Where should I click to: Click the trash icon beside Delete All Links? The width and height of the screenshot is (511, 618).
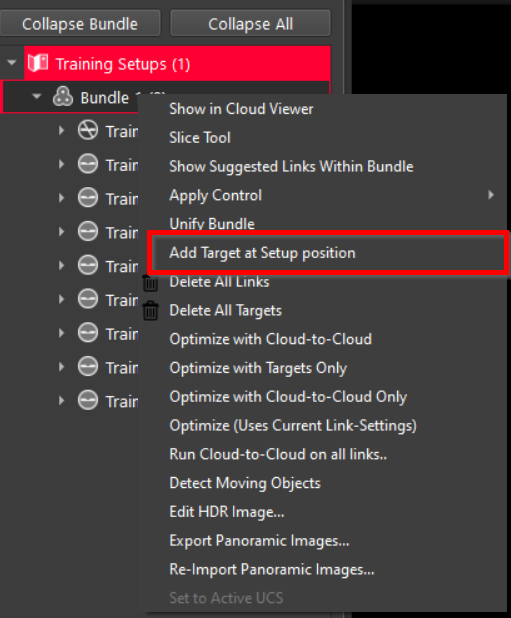pos(150,283)
